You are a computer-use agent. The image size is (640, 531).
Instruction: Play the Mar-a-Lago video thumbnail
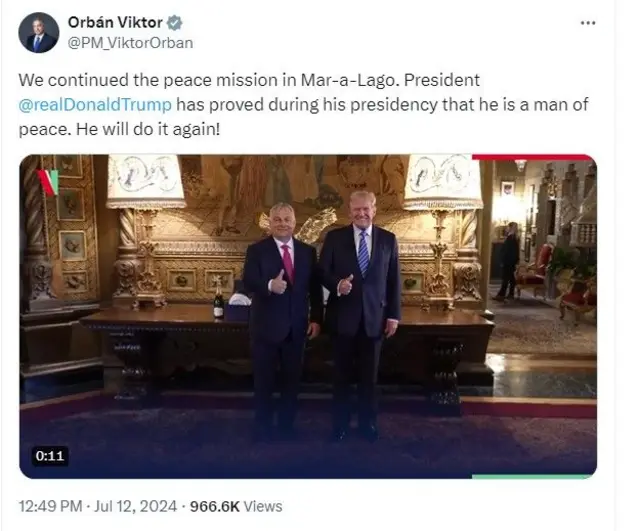tap(308, 317)
